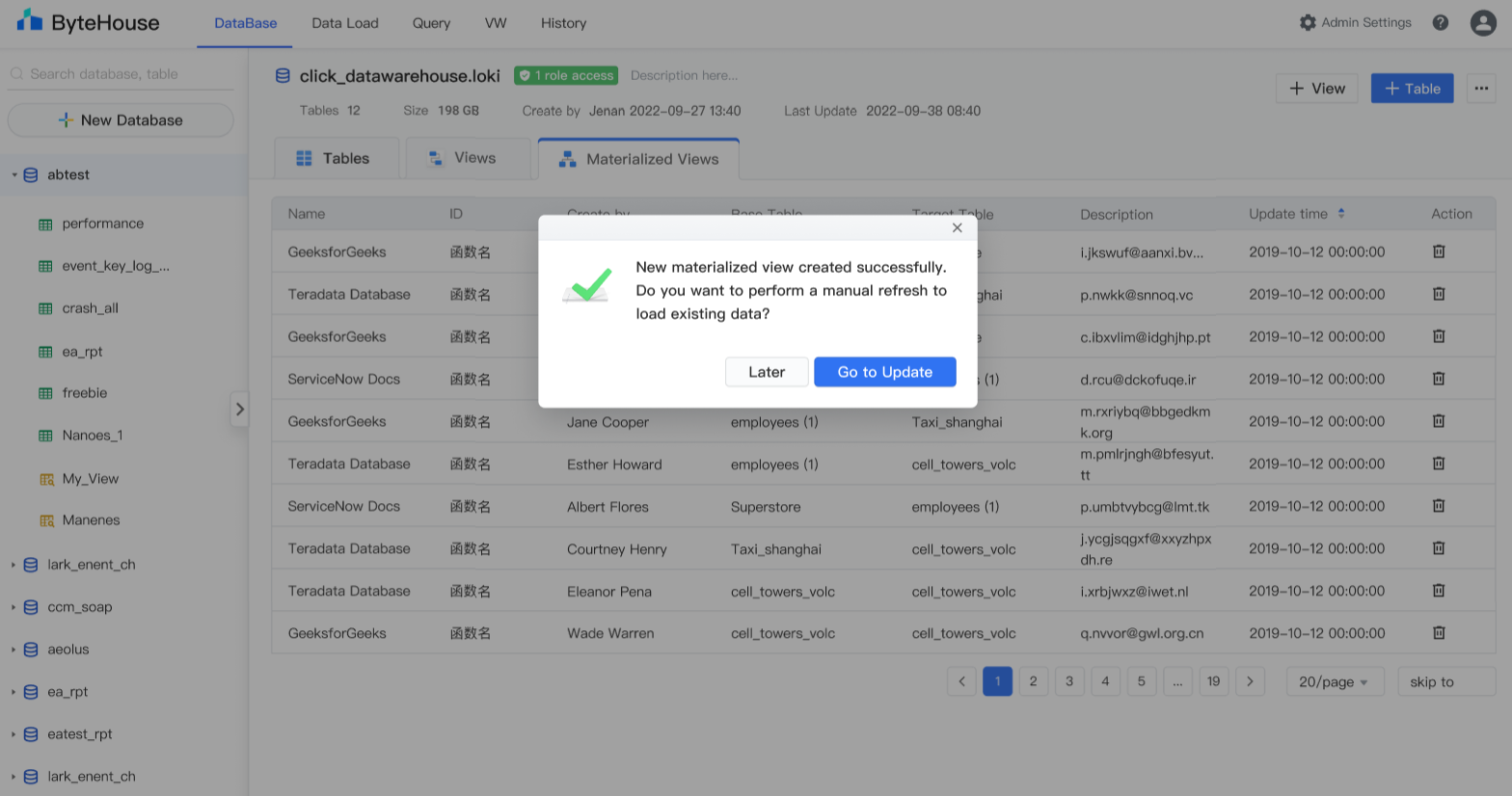The width and height of the screenshot is (1512, 796).
Task: Open the user profile avatar
Action: [x=1482, y=23]
